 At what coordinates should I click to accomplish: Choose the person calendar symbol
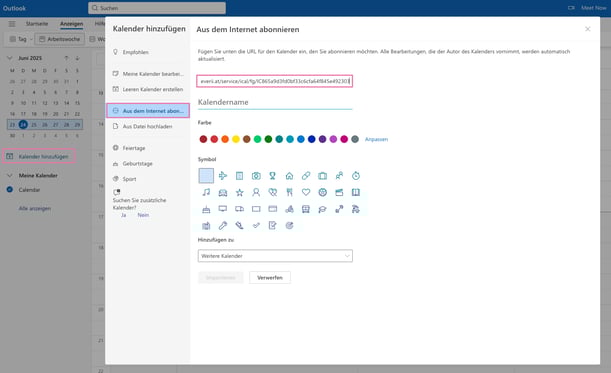[x=256, y=192]
